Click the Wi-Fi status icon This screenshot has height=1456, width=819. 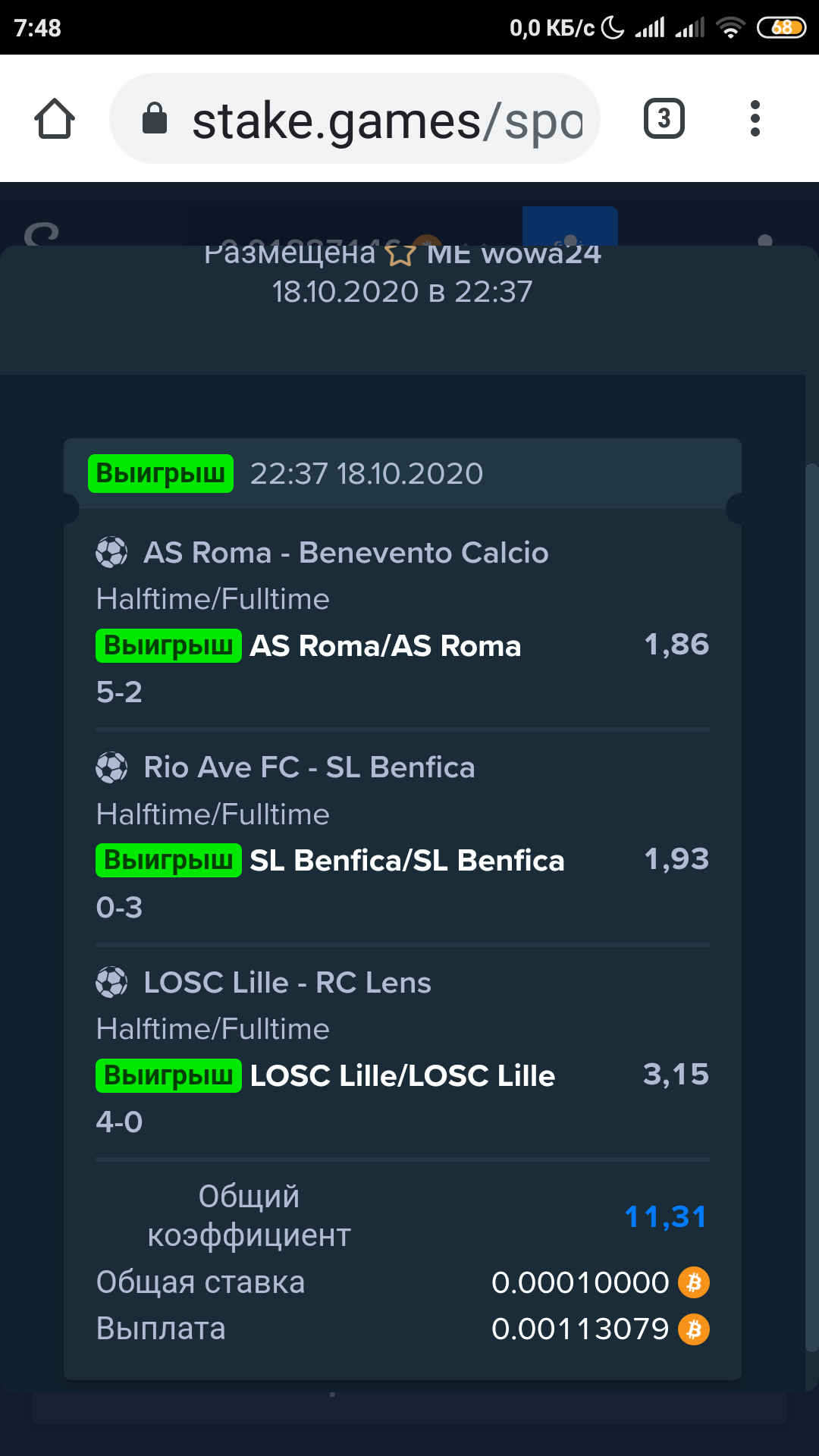730,28
